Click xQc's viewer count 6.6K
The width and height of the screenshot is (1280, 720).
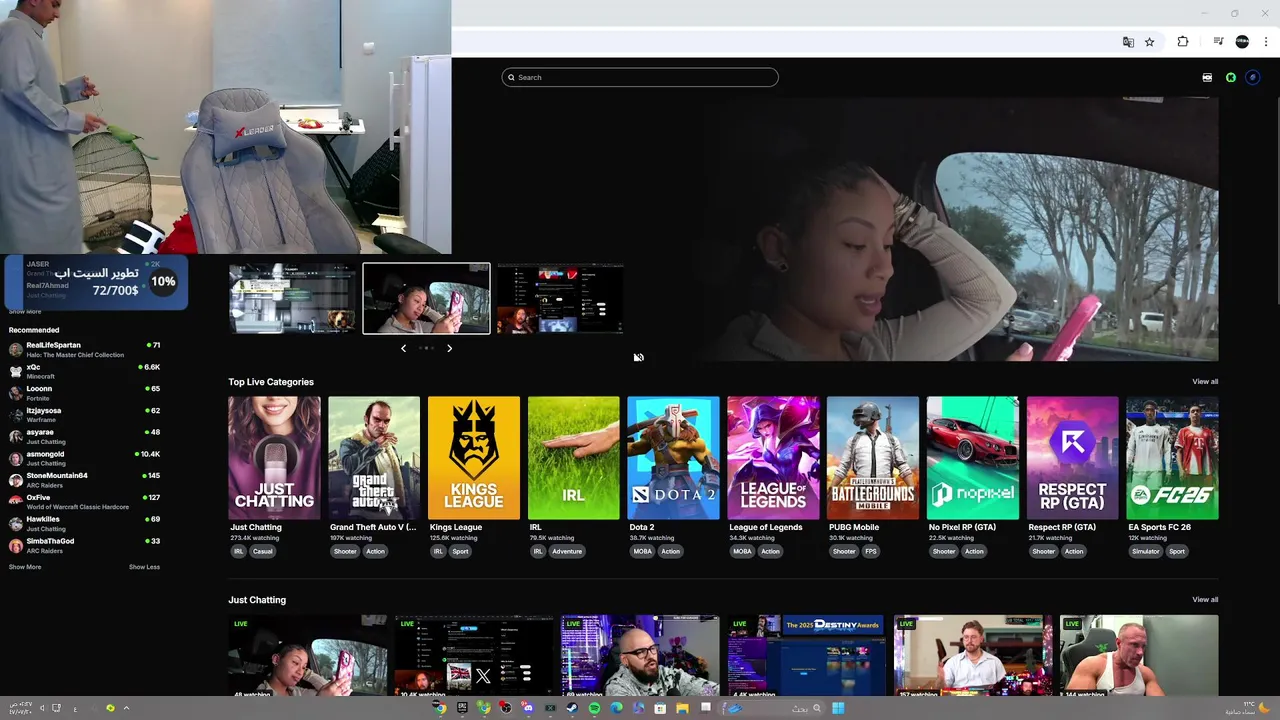click(152, 367)
